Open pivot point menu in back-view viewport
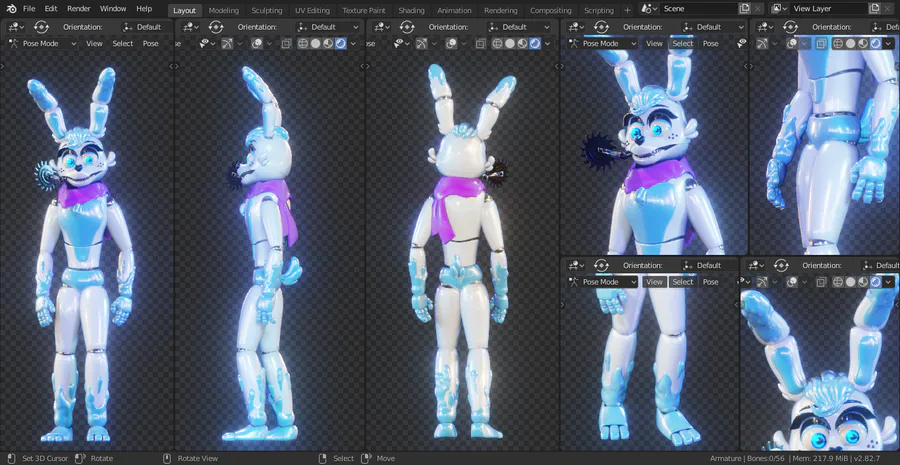Screen dimensions: 900x465 click(x=407, y=27)
